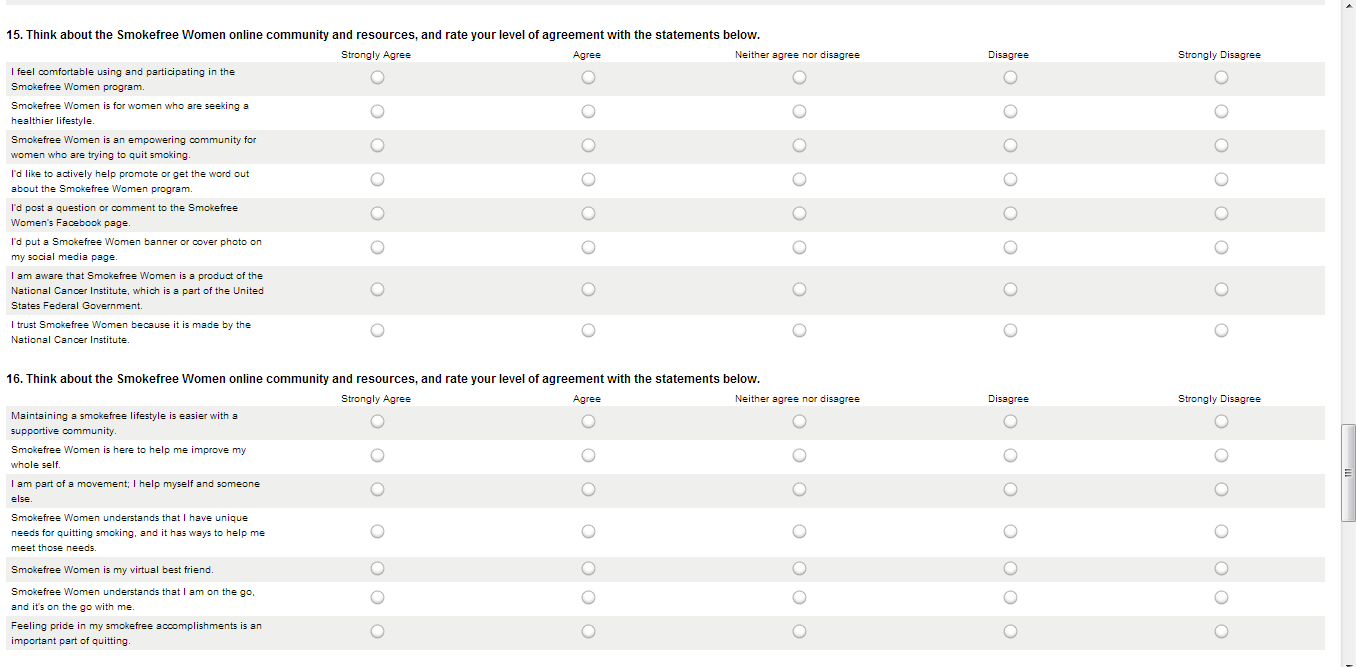Mark Neither for virtual best friend statement
Screen dimensions: 1356x667
[799, 569]
